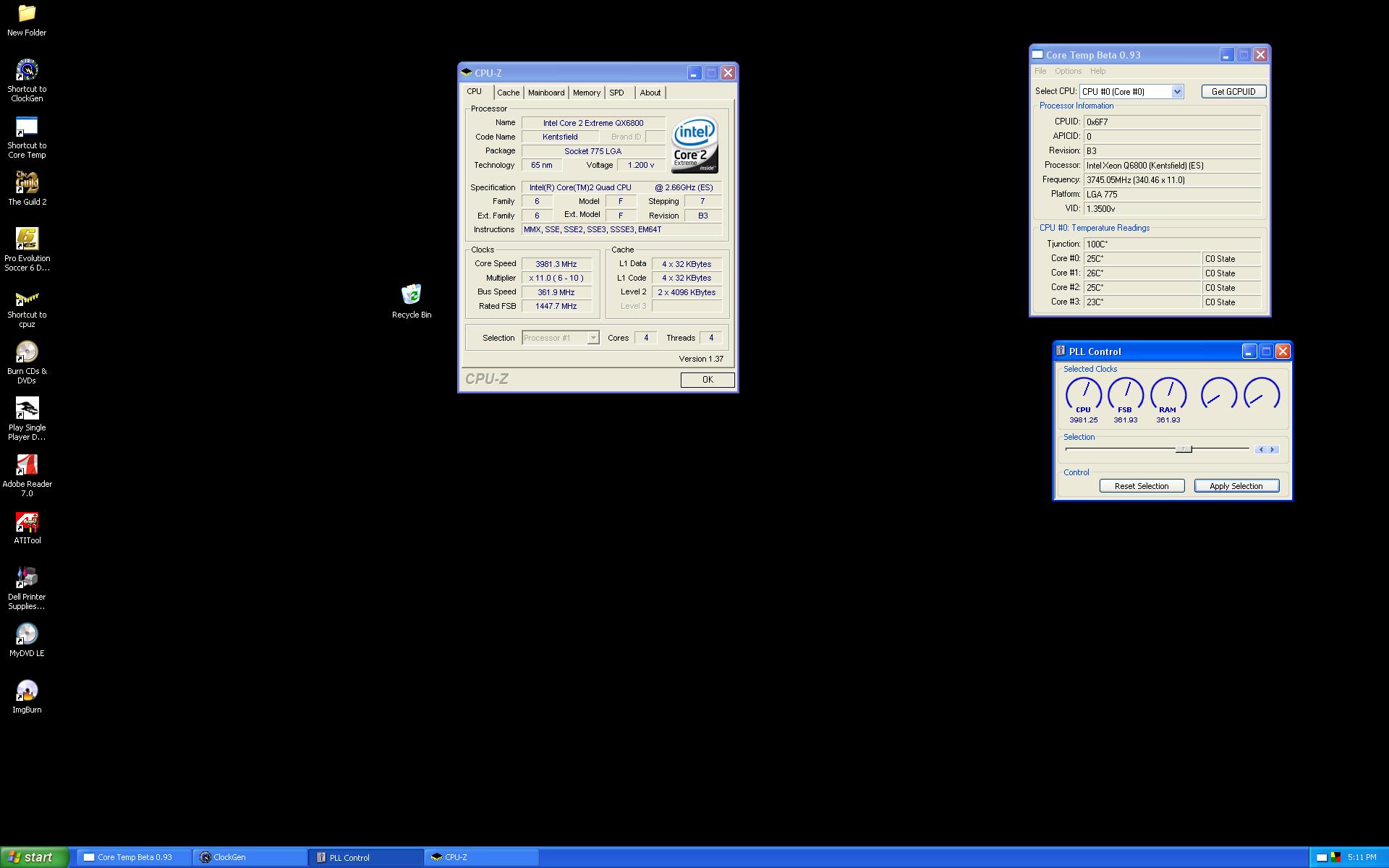
Task: Click the FSB clock dial in PLL Control
Action: [x=1126, y=395]
